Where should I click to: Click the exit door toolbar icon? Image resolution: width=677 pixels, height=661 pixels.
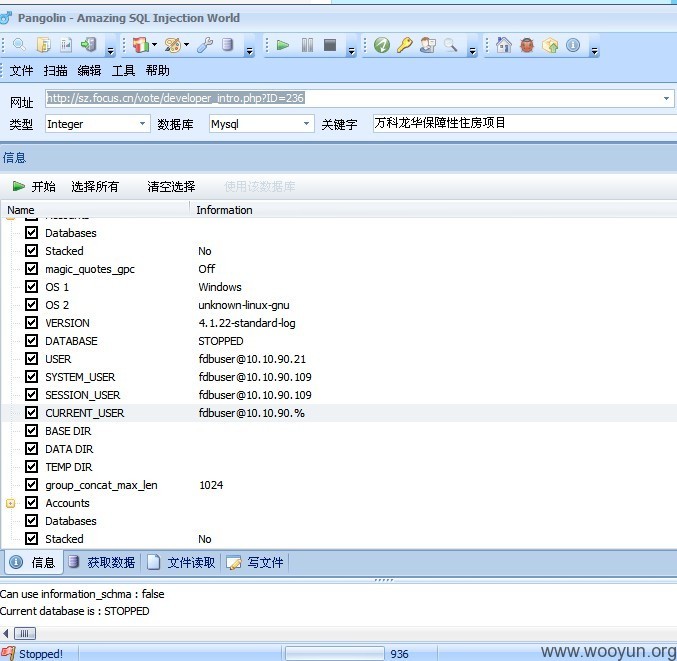pos(89,44)
